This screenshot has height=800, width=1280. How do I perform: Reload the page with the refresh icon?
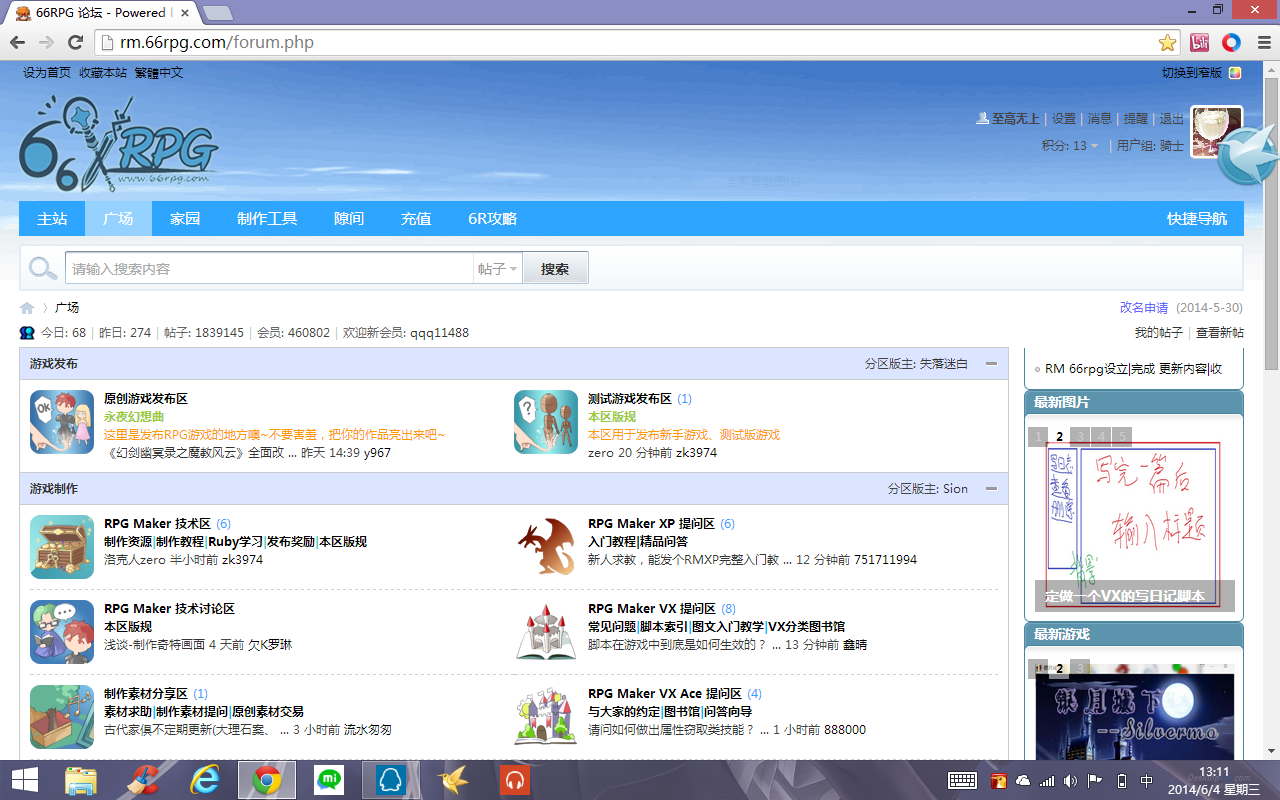(x=75, y=42)
